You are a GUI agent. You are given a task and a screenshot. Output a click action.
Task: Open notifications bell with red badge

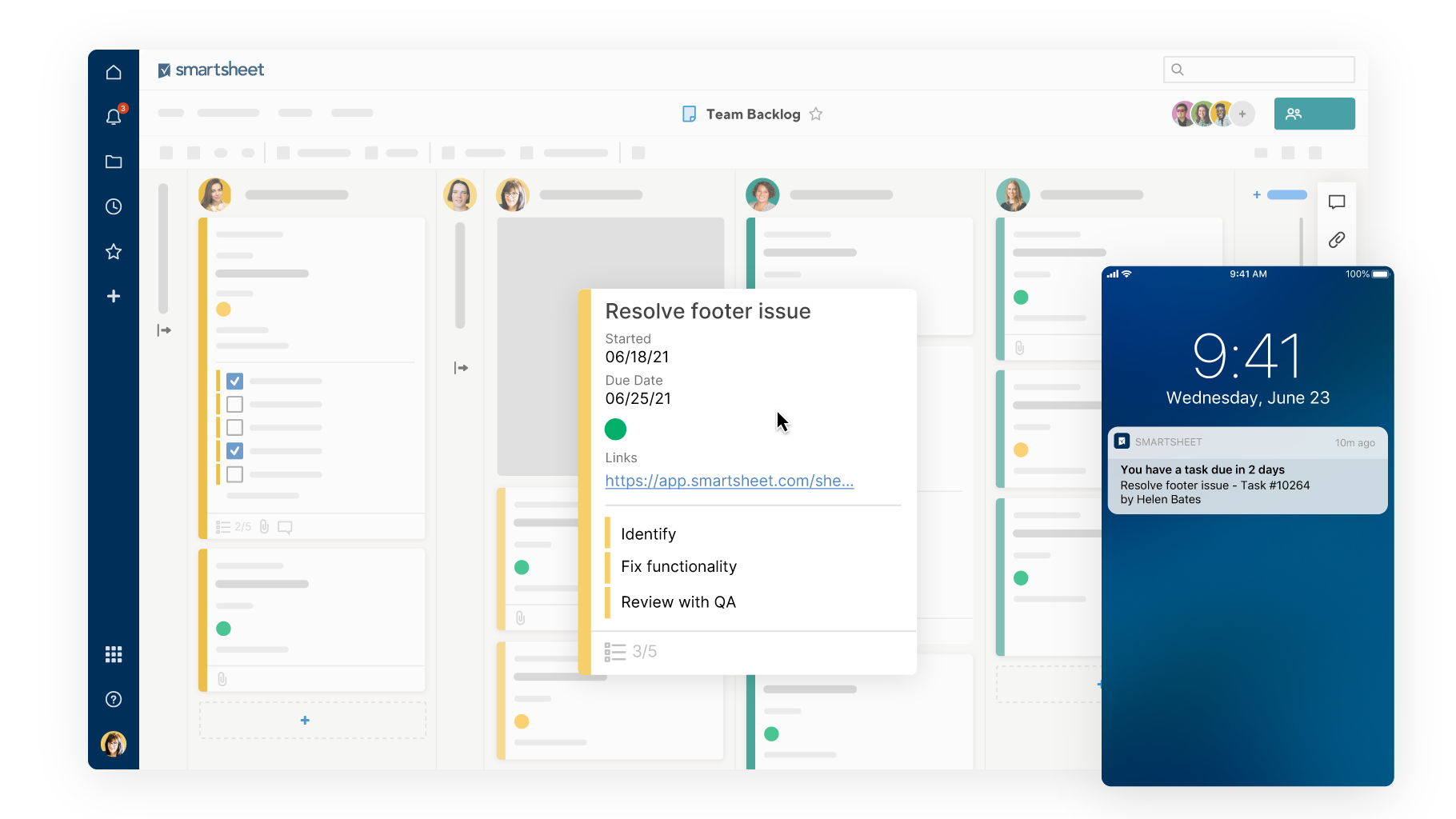(114, 117)
